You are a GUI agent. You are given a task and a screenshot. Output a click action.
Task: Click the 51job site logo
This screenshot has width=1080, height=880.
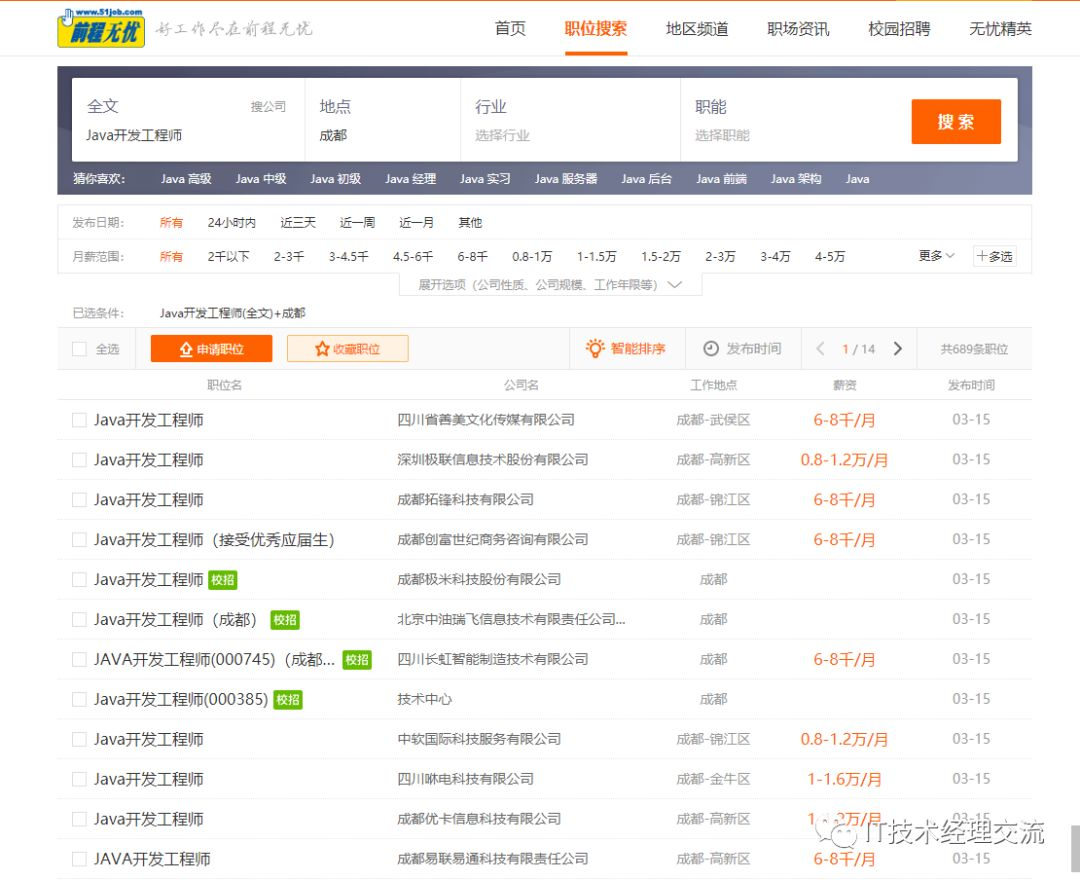(x=101, y=28)
